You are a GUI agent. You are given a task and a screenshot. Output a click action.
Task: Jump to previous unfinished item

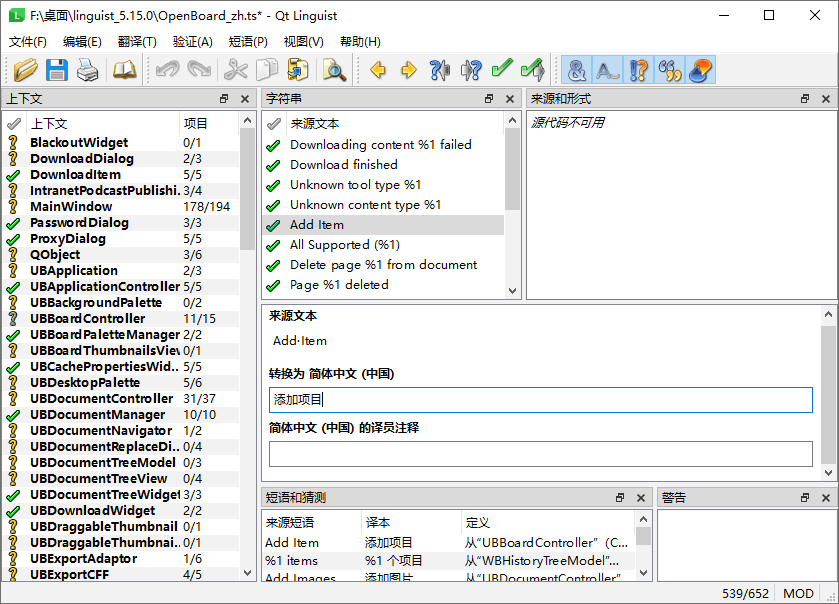pyautogui.click(x=440, y=70)
